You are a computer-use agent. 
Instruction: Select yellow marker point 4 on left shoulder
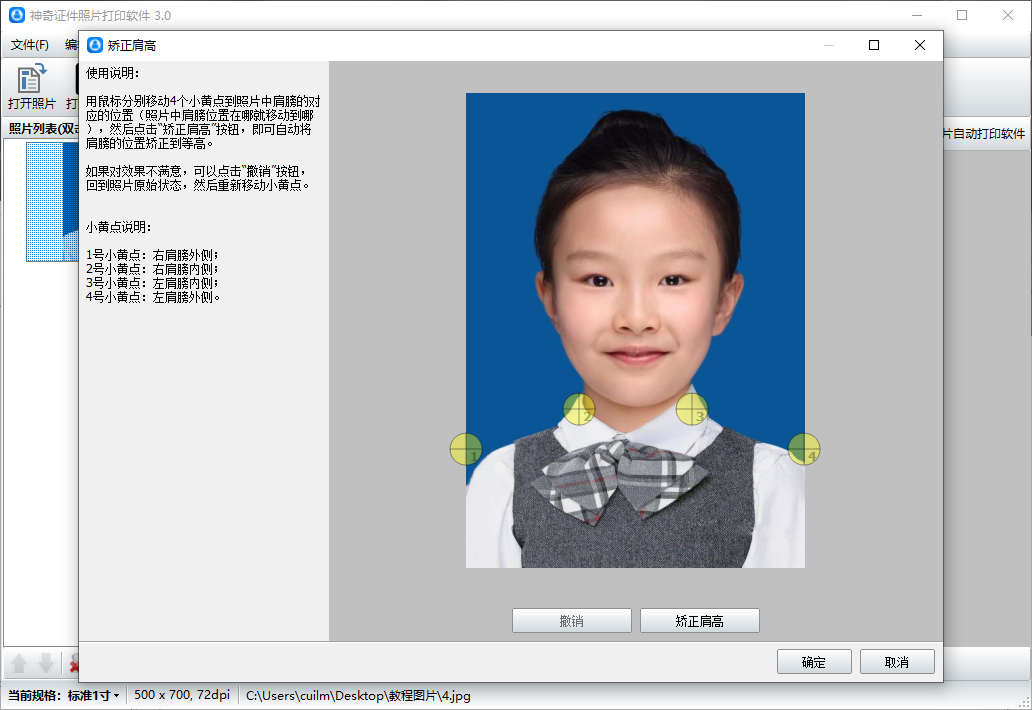(804, 450)
